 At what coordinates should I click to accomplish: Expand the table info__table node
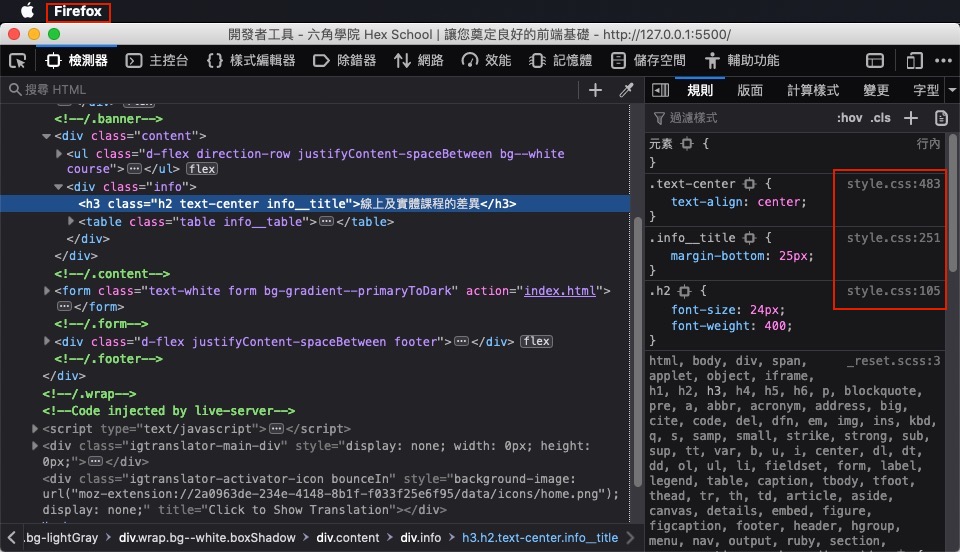[70, 221]
